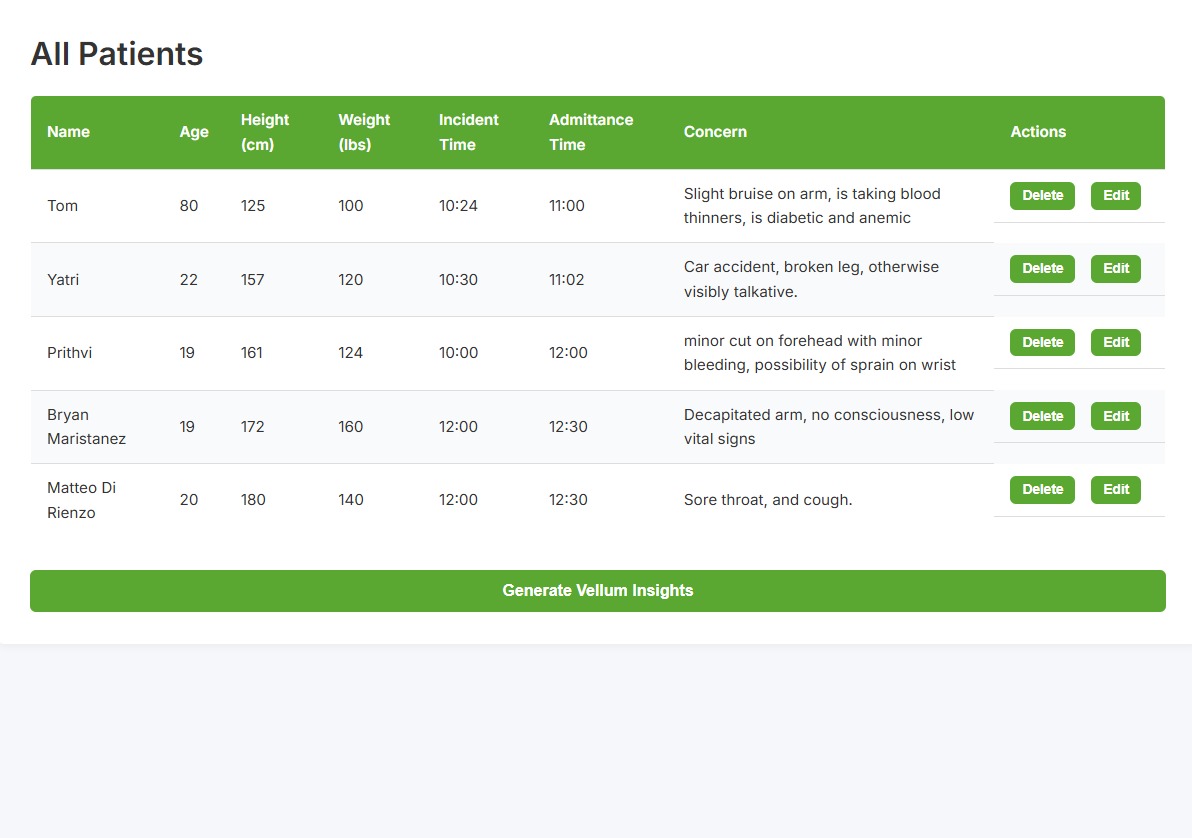
Task: Click Bryan's height value 172
Action: (252, 427)
